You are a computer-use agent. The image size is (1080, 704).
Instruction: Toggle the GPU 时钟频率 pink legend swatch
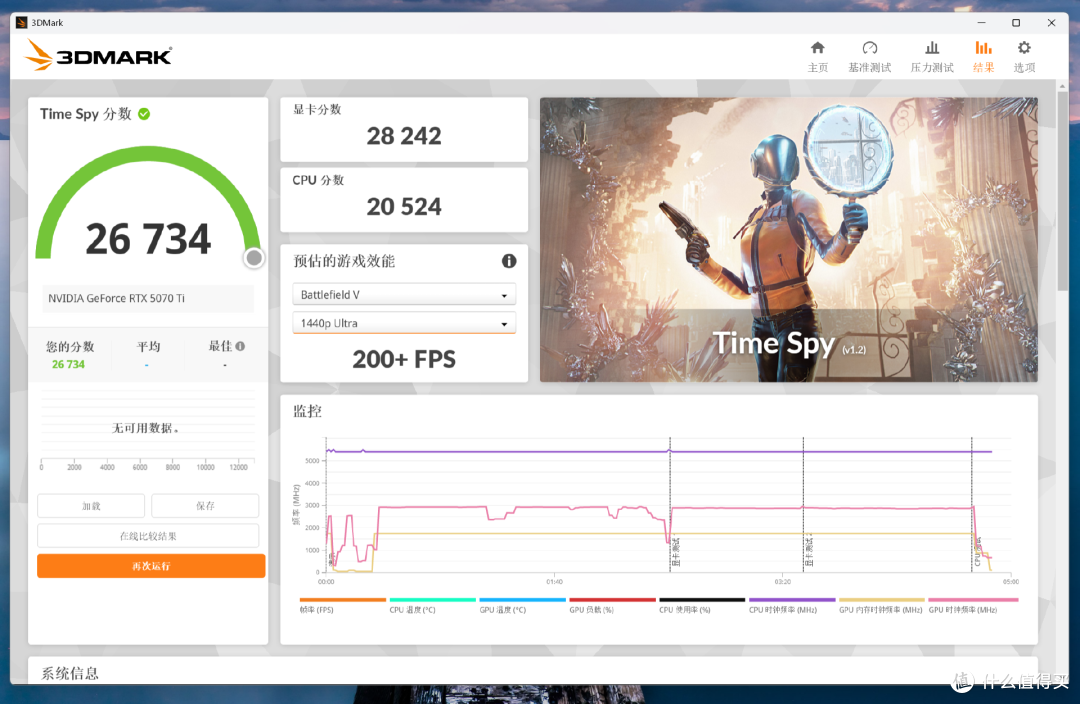click(x=973, y=600)
